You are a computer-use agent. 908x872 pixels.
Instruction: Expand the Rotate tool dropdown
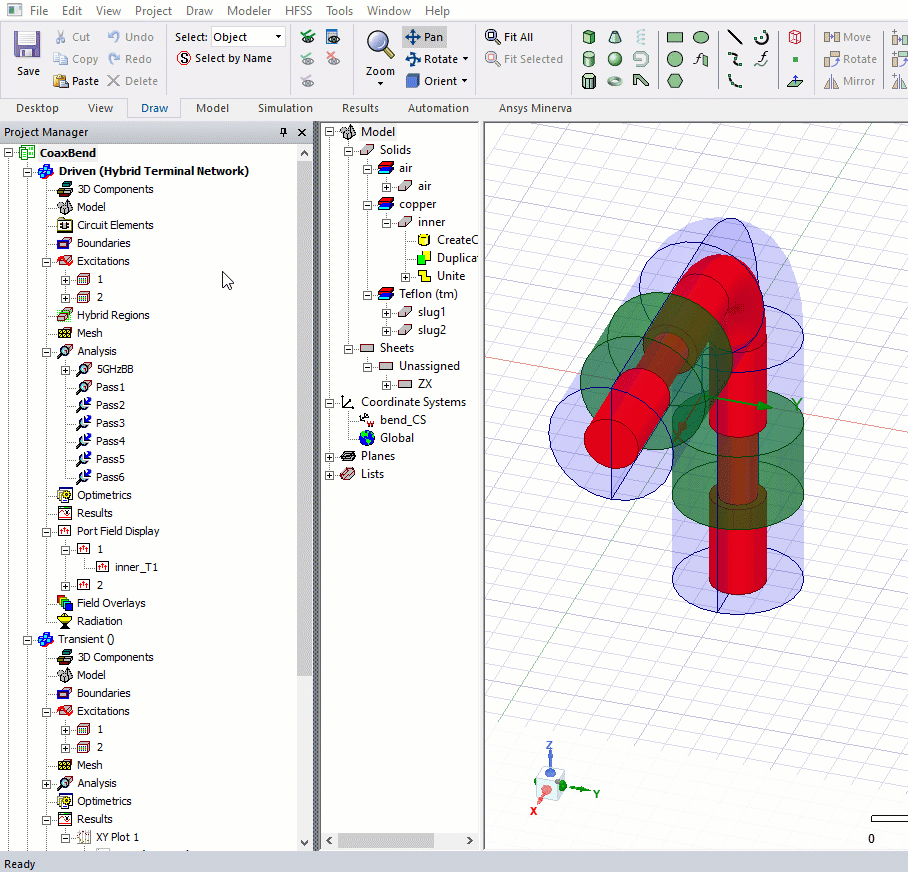click(466, 59)
